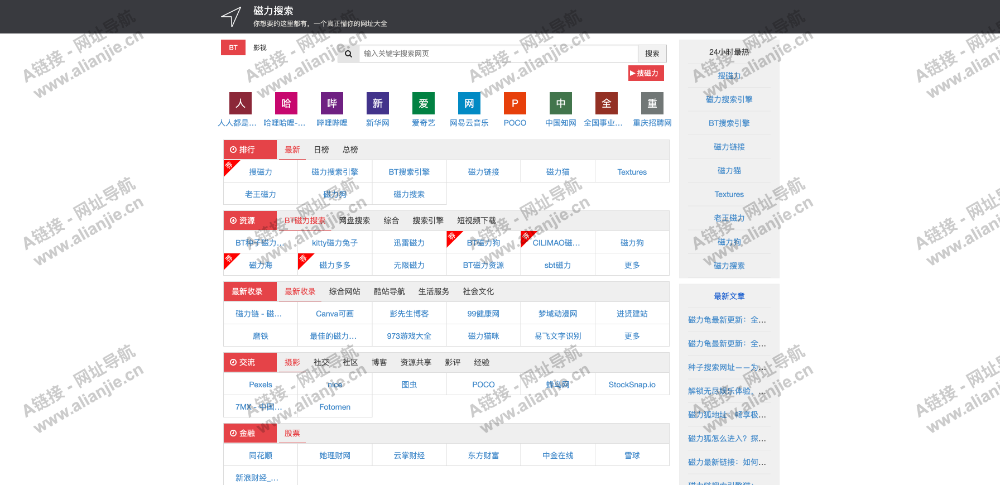Open the 彭先生博客 link
The image size is (1000, 485).
click(409, 313)
